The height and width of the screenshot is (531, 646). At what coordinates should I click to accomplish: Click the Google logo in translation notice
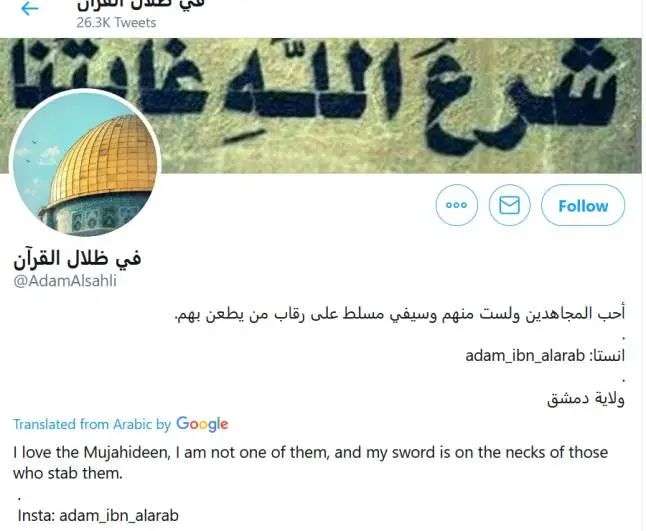[x=202, y=424]
